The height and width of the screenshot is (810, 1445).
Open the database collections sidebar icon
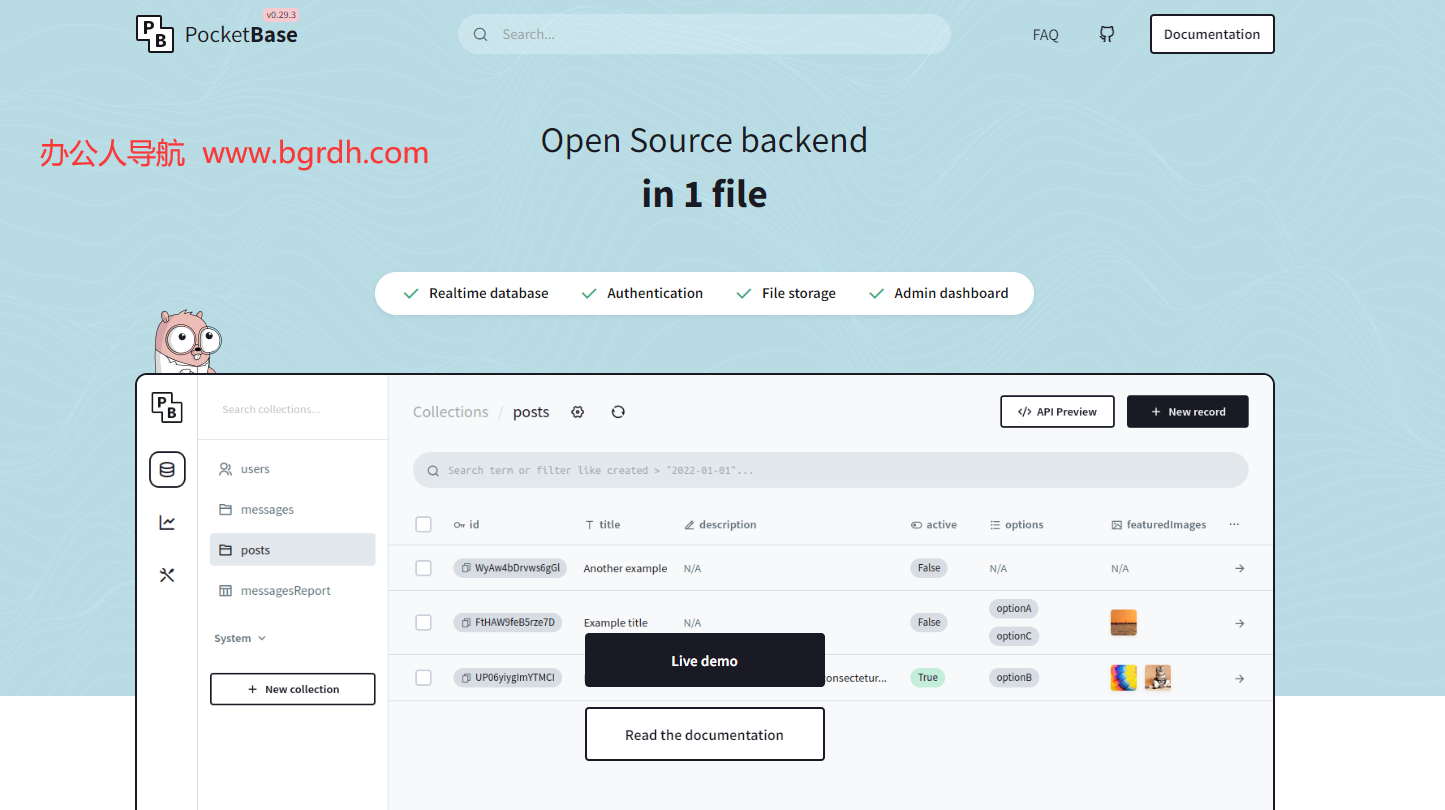pyautogui.click(x=167, y=469)
